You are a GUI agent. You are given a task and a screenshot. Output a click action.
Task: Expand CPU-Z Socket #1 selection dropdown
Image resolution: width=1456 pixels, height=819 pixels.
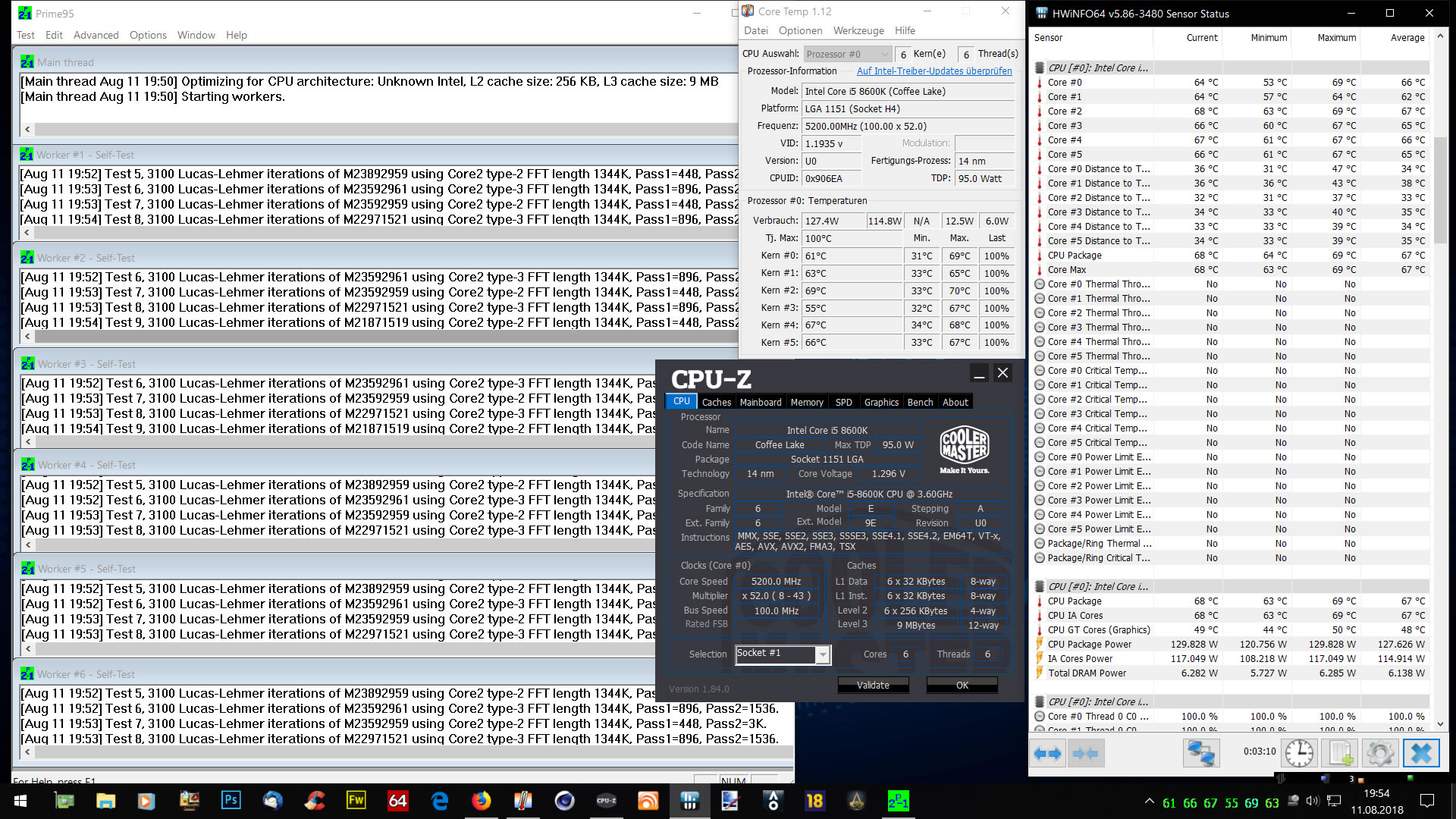822,654
